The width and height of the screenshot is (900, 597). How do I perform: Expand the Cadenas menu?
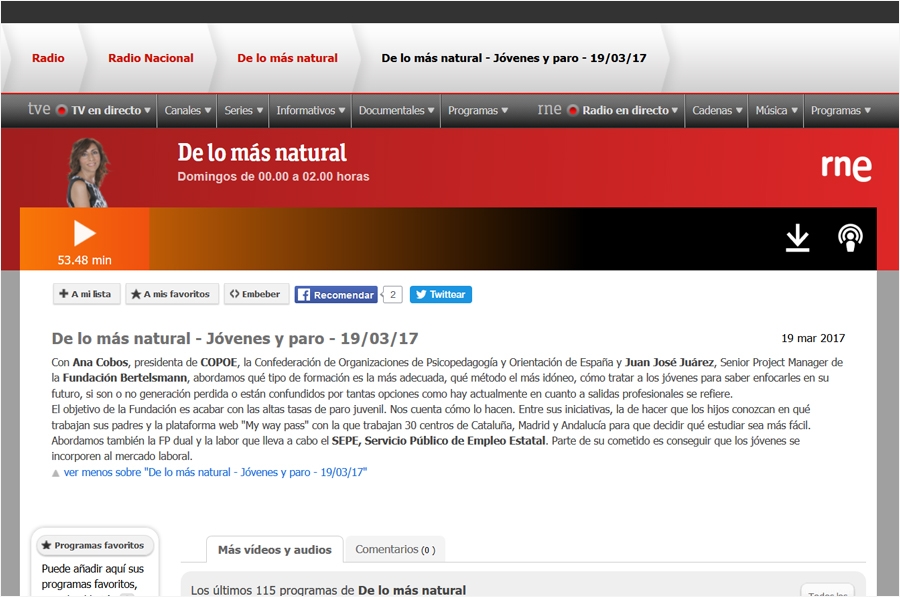(x=716, y=110)
